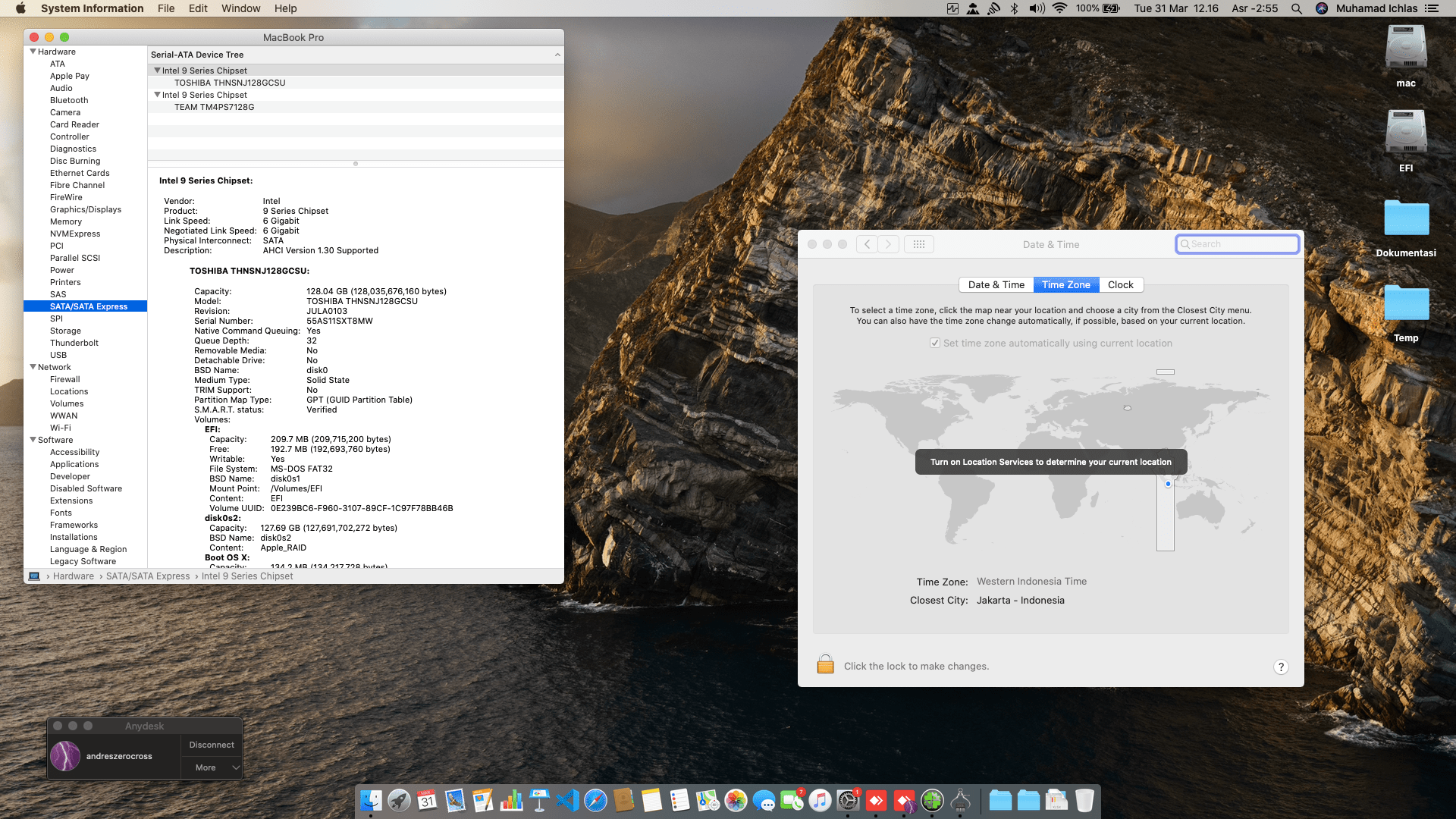
Task: Open the Window menu
Action: point(240,8)
